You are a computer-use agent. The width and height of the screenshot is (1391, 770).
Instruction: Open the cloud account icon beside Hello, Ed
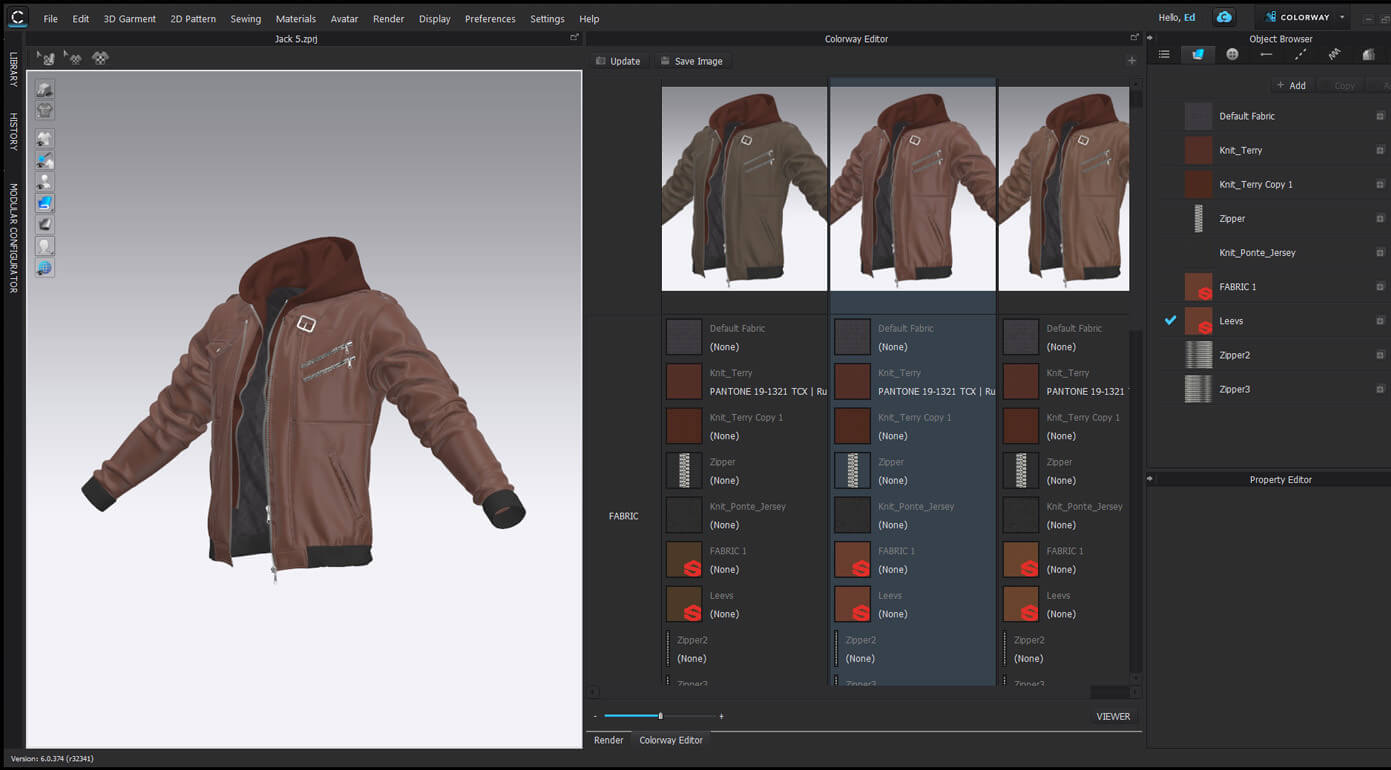[x=1224, y=17]
